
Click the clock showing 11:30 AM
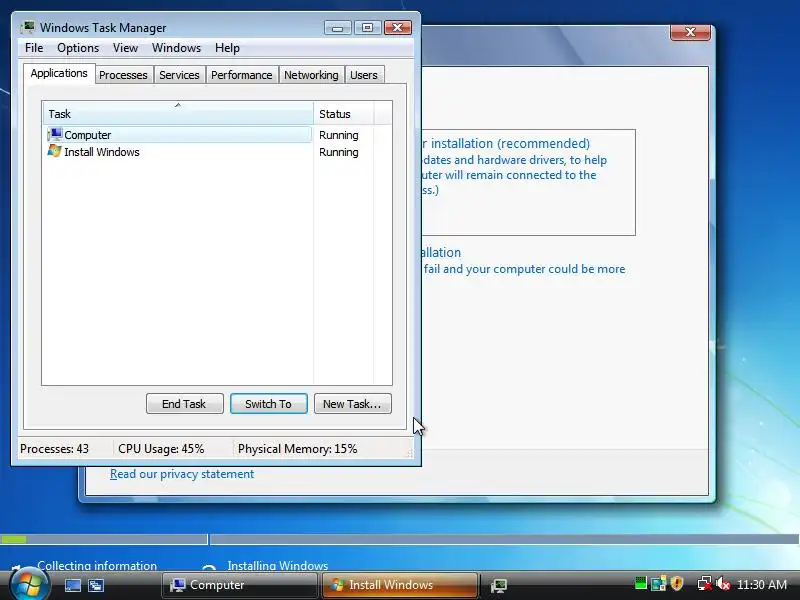click(762, 584)
